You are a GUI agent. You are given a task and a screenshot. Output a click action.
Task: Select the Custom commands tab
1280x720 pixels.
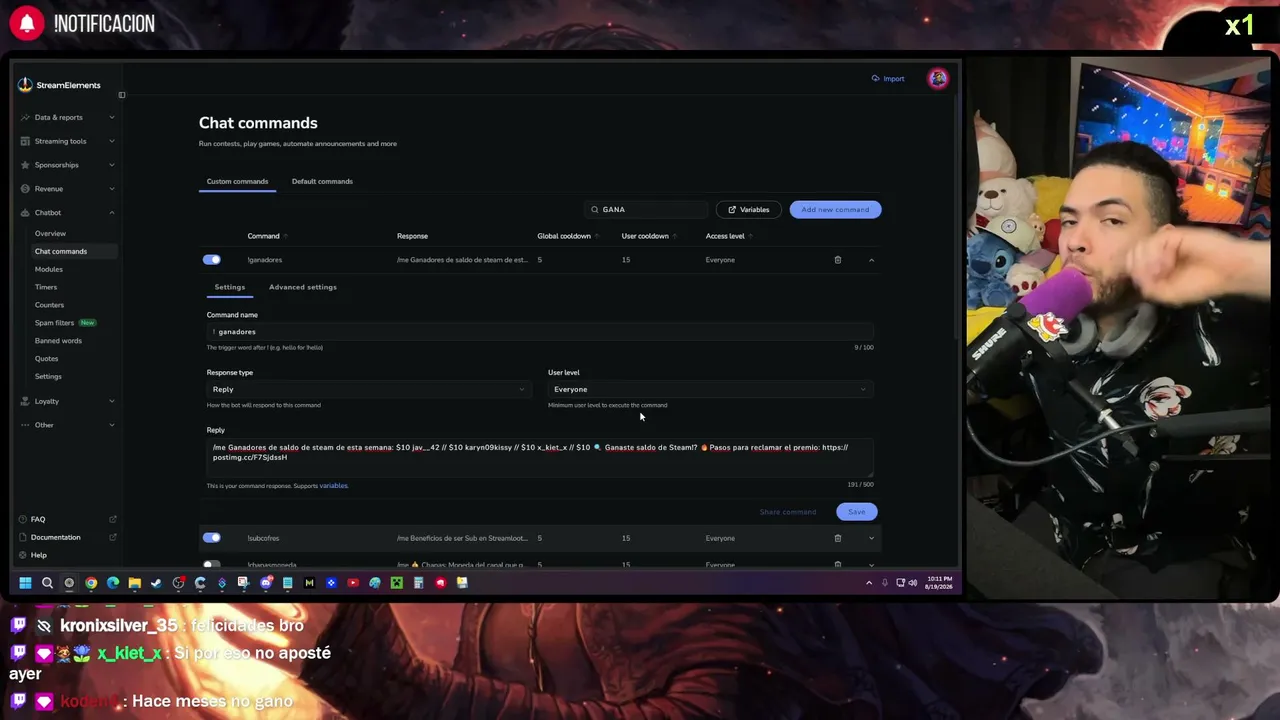[237, 182]
